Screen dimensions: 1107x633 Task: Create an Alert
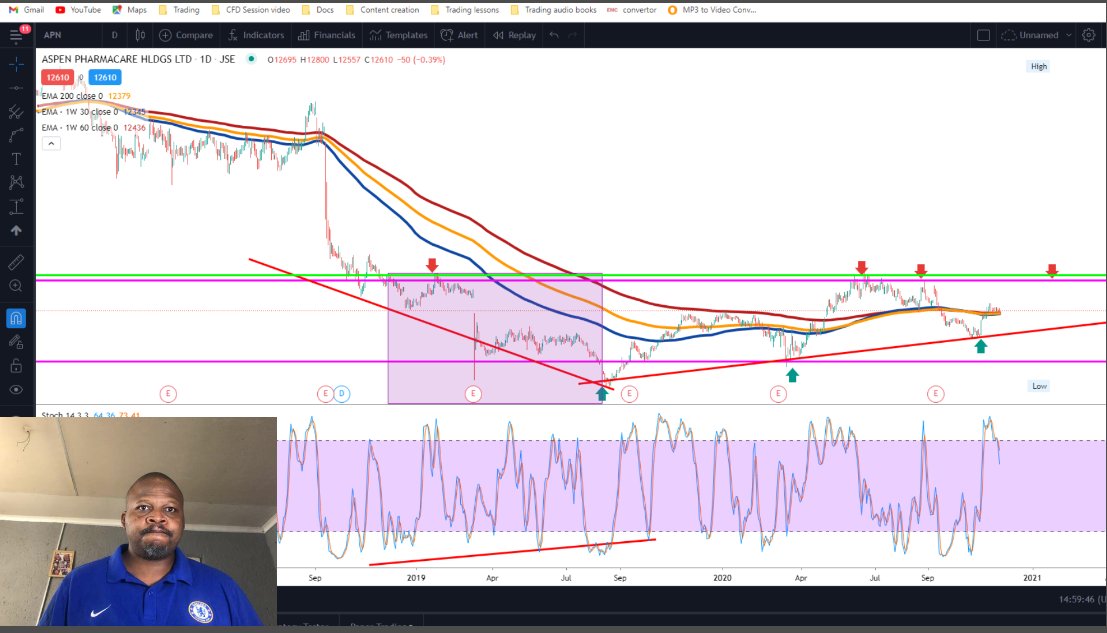point(459,35)
